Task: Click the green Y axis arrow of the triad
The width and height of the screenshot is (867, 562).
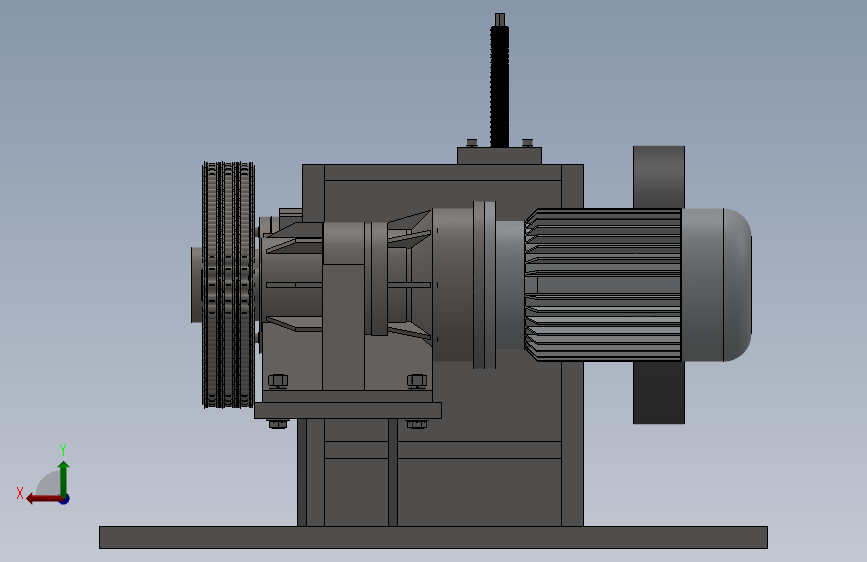Action: 64,478
